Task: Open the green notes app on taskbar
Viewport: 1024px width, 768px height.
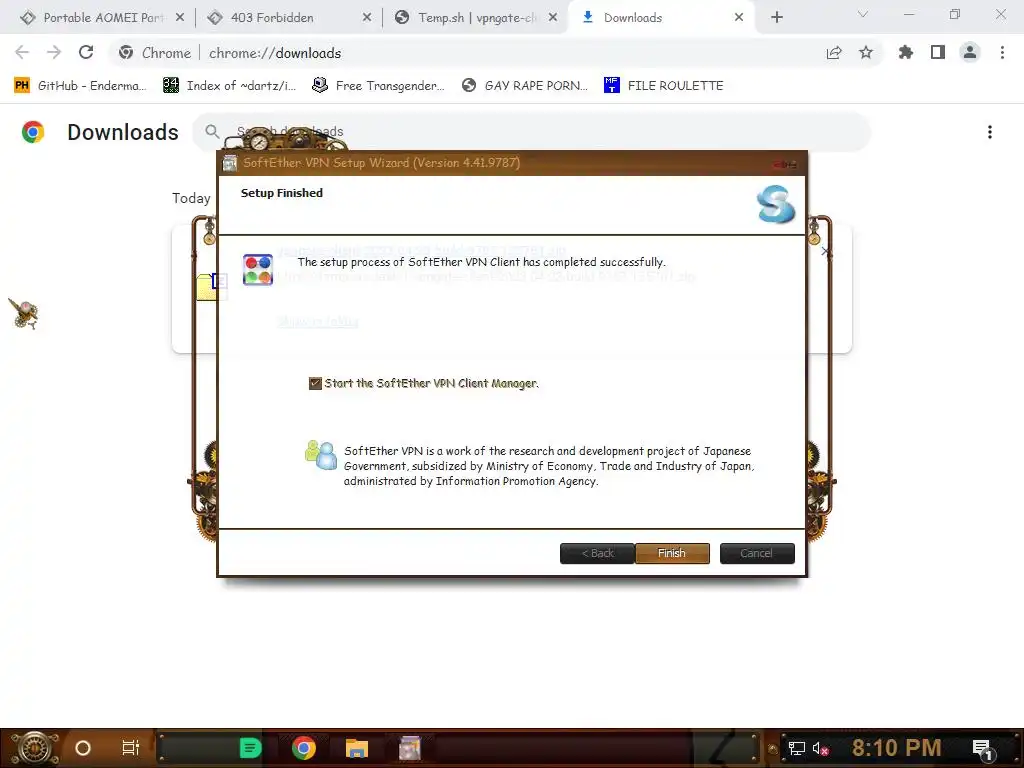Action: coord(250,748)
